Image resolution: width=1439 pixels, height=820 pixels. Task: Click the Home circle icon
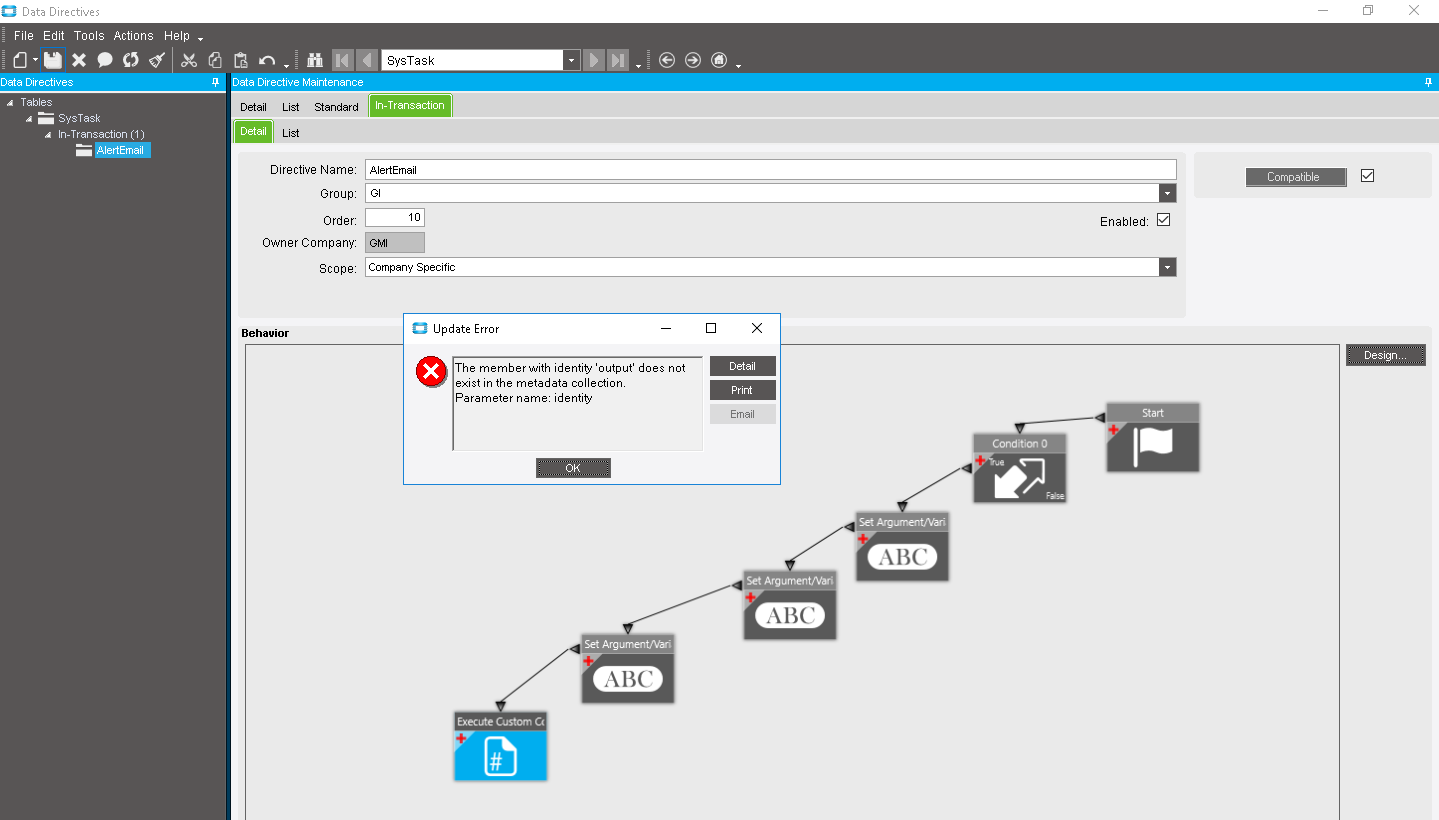[x=719, y=60]
